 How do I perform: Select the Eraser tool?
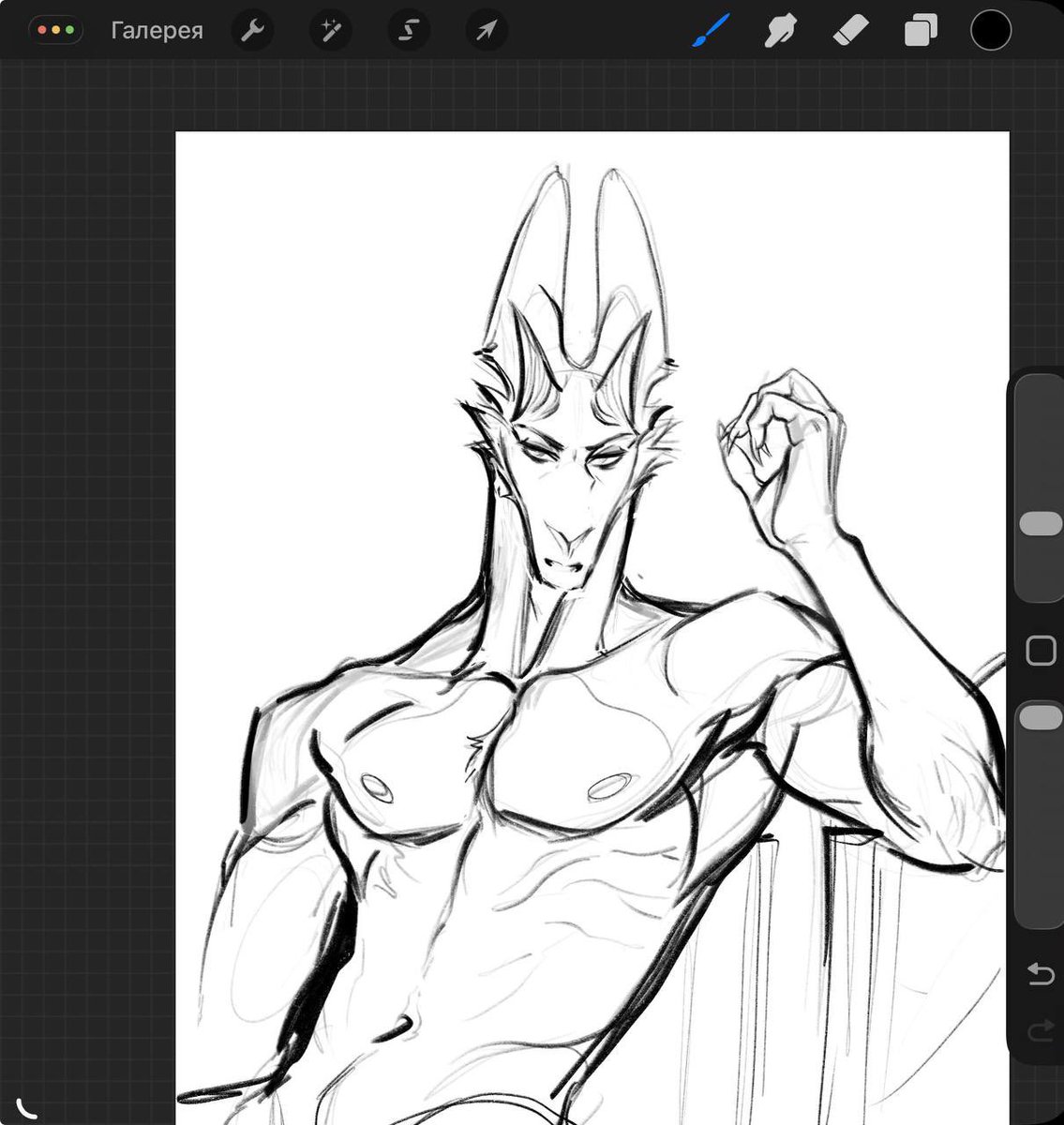[850, 31]
